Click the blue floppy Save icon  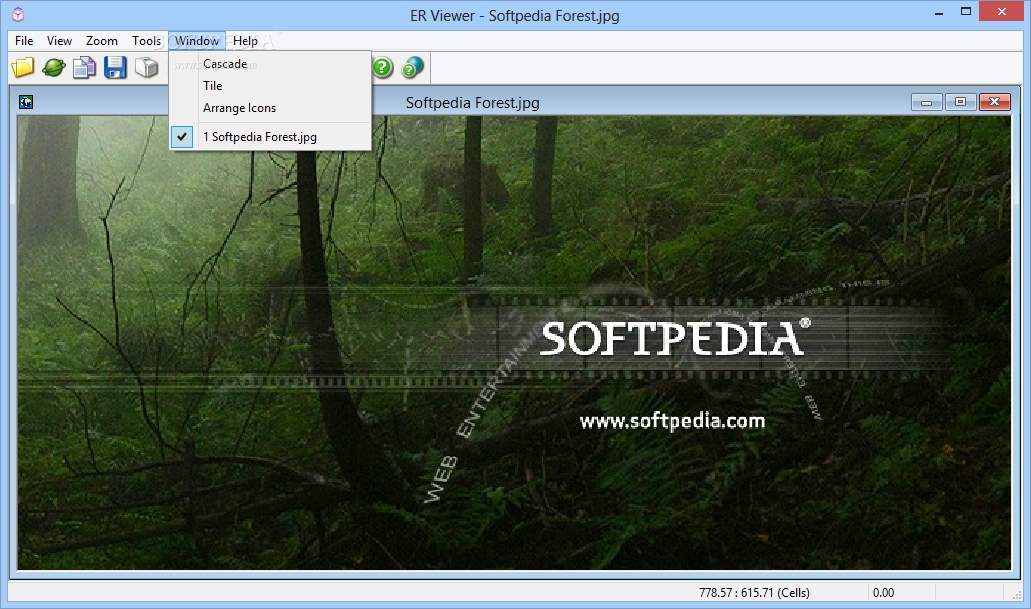point(115,67)
